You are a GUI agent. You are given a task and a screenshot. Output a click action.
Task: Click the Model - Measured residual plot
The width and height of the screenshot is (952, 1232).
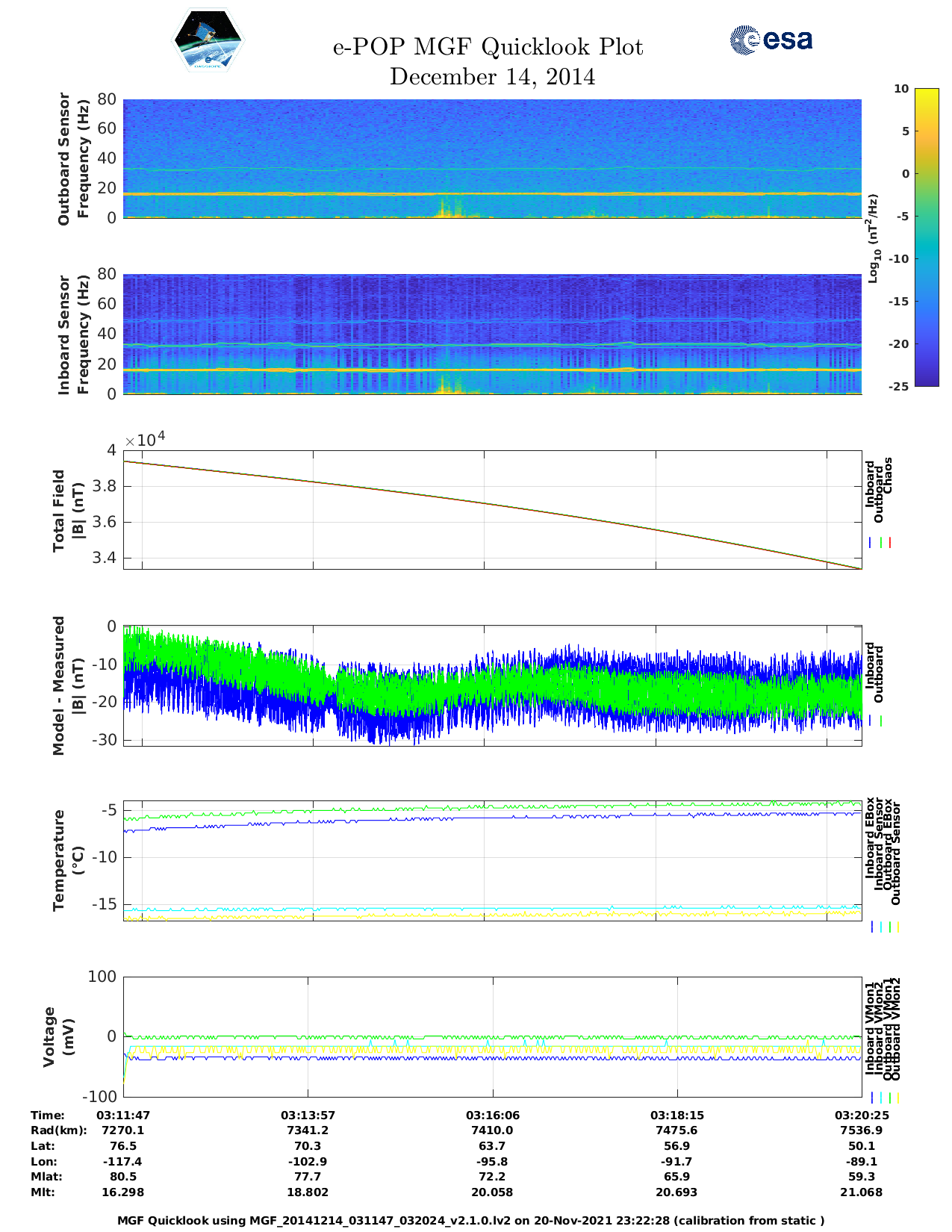[x=492, y=685]
